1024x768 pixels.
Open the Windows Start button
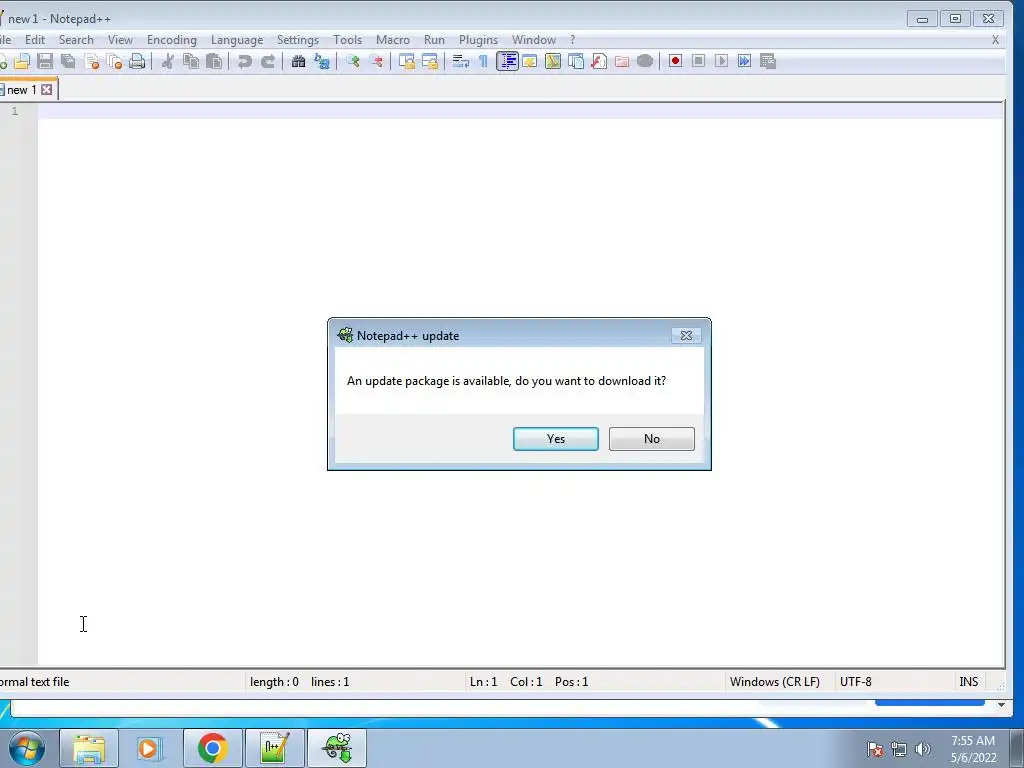27,748
